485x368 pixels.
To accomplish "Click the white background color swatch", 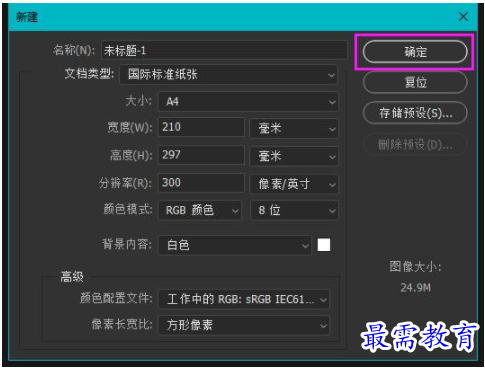I will 324,245.
